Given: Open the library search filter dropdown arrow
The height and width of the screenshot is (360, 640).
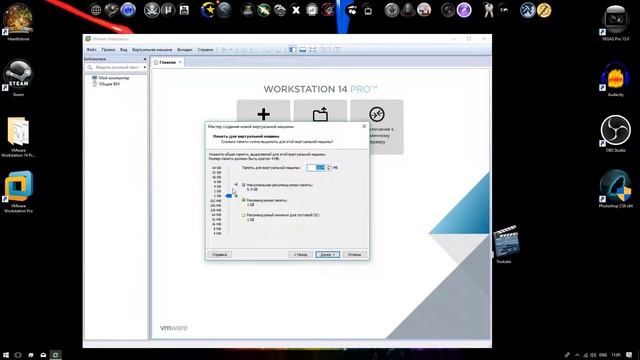Looking at the screenshot, I should pyautogui.click(x=144, y=67).
